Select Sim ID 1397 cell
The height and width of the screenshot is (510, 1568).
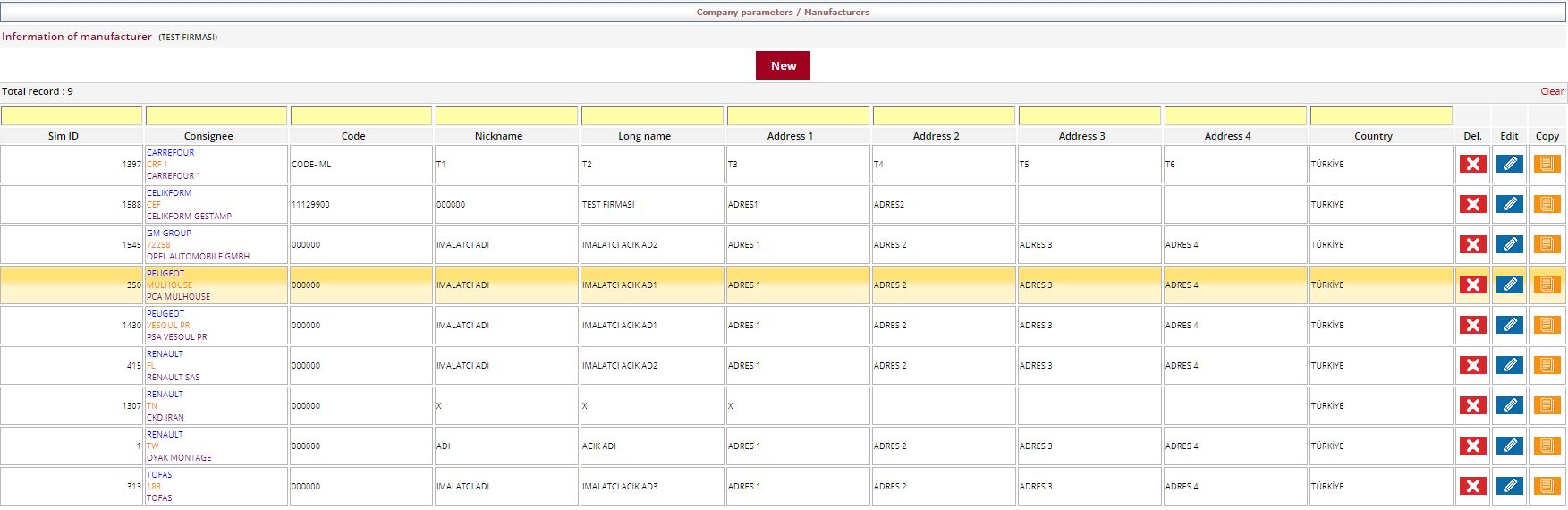point(72,165)
